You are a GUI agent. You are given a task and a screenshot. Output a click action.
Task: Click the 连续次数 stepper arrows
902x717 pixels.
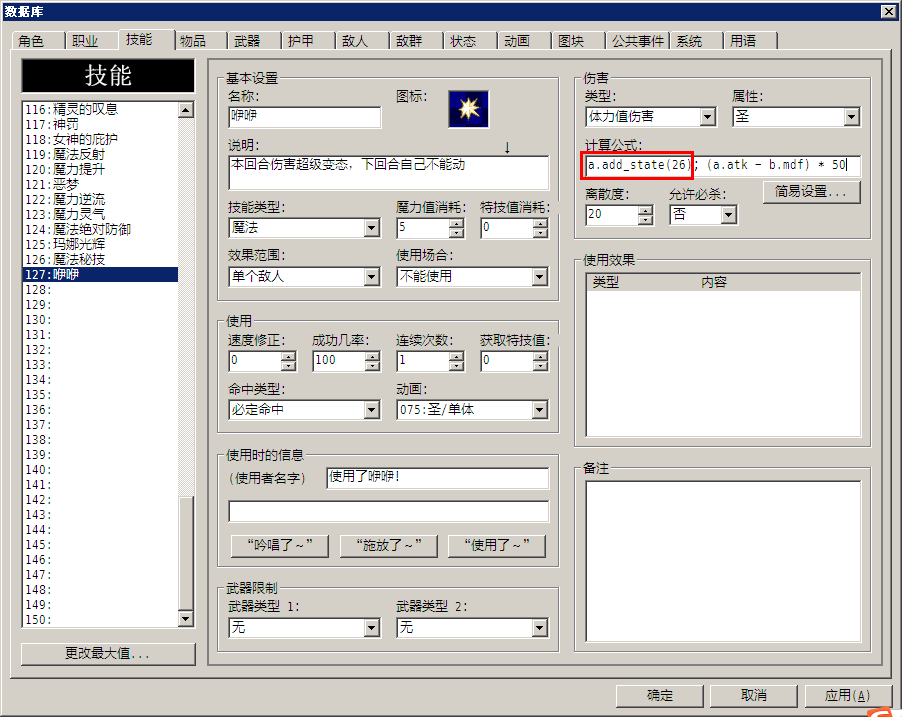(456, 361)
